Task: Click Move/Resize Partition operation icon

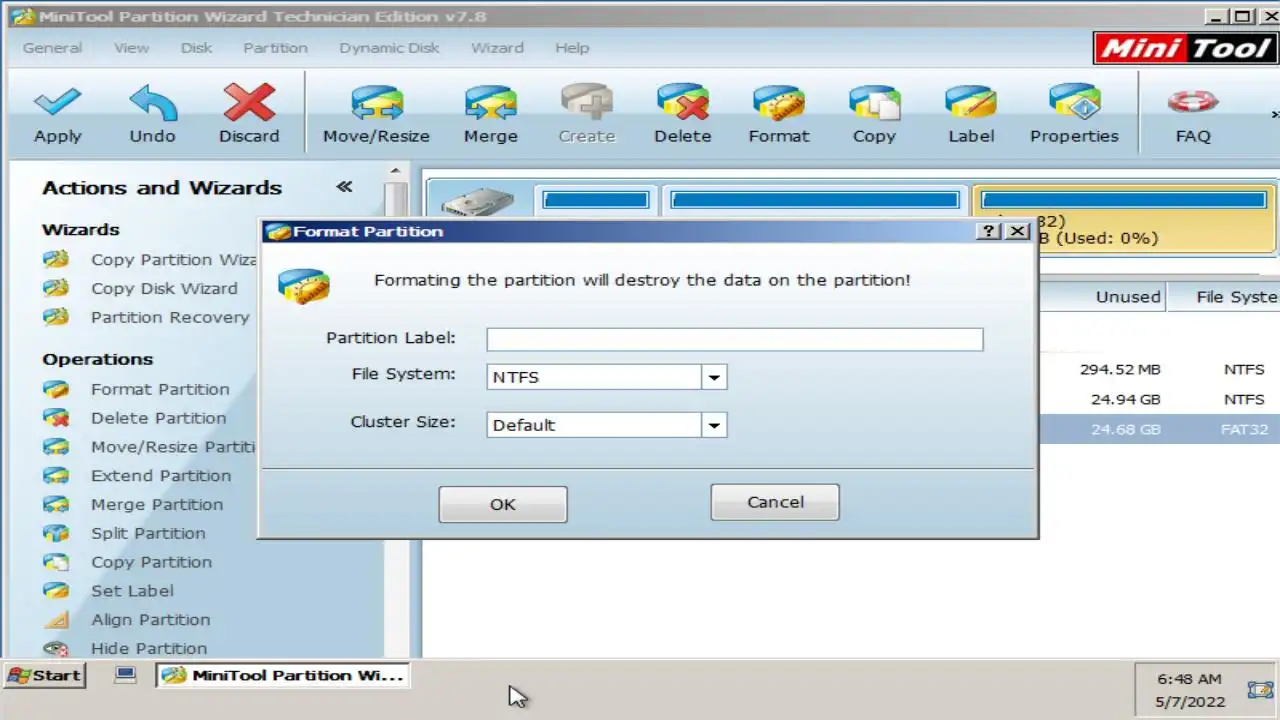Action: [56, 447]
